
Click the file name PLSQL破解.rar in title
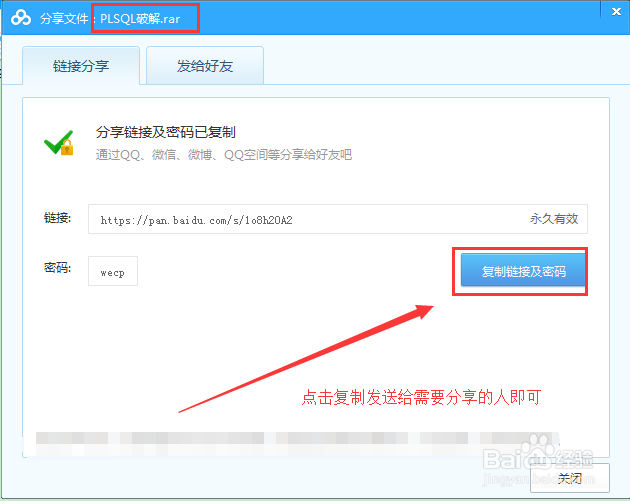click(x=140, y=18)
